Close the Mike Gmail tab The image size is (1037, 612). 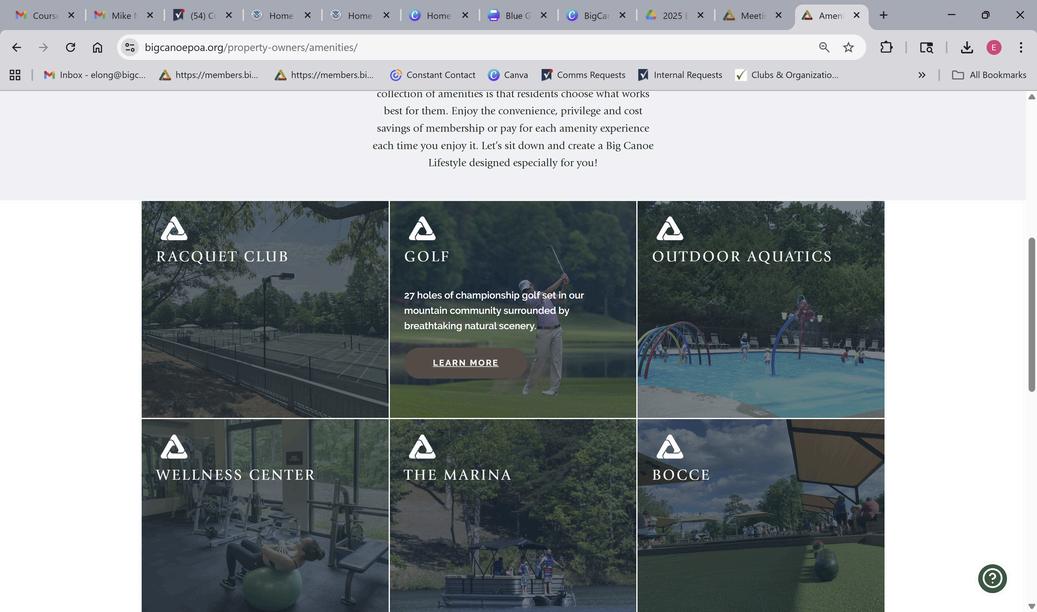[x=150, y=15]
